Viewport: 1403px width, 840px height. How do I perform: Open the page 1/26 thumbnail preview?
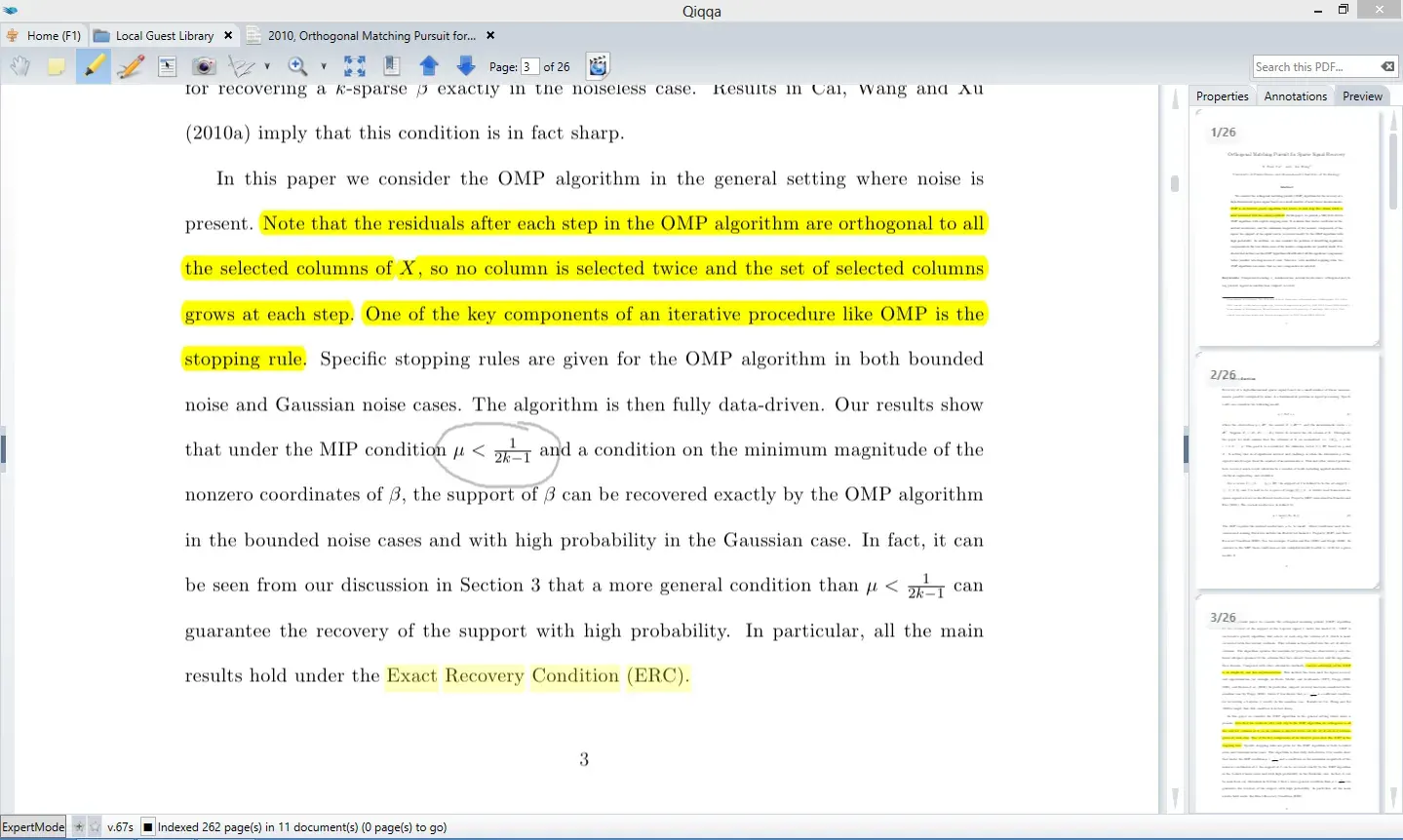point(1286,228)
